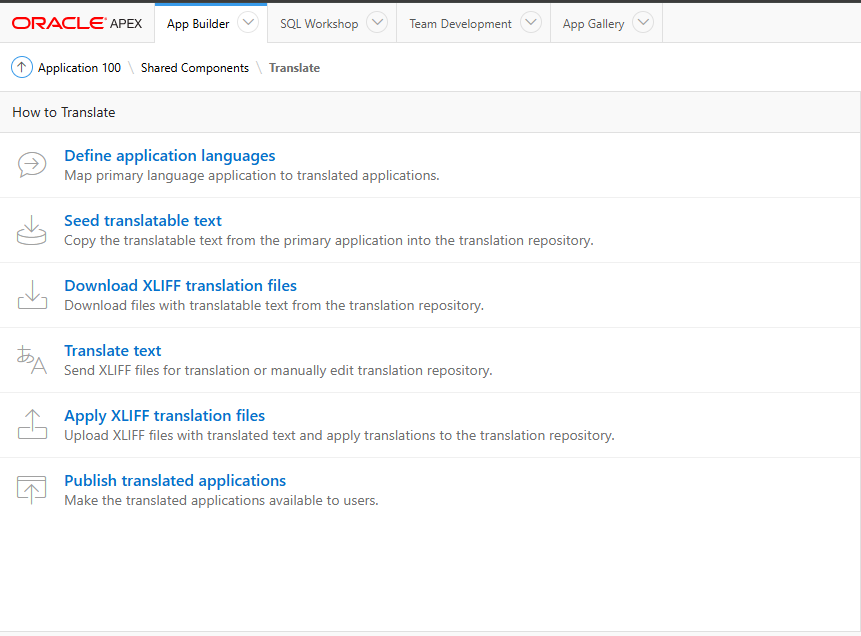The height and width of the screenshot is (636, 861).
Task: Click the Oracle APEX logo
Action: point(77,23)
